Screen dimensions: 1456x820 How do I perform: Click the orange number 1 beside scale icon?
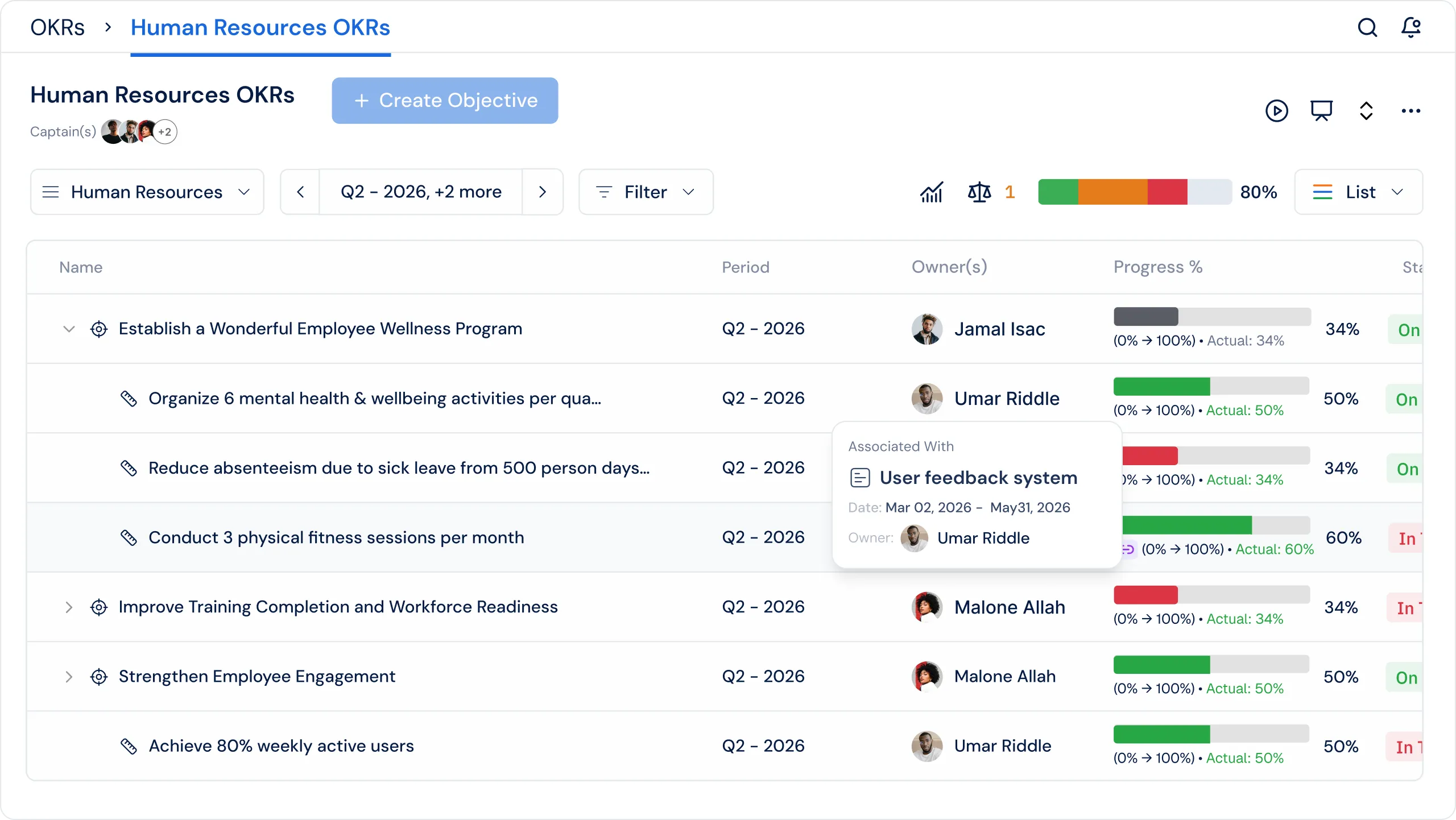click(1010, 192)
